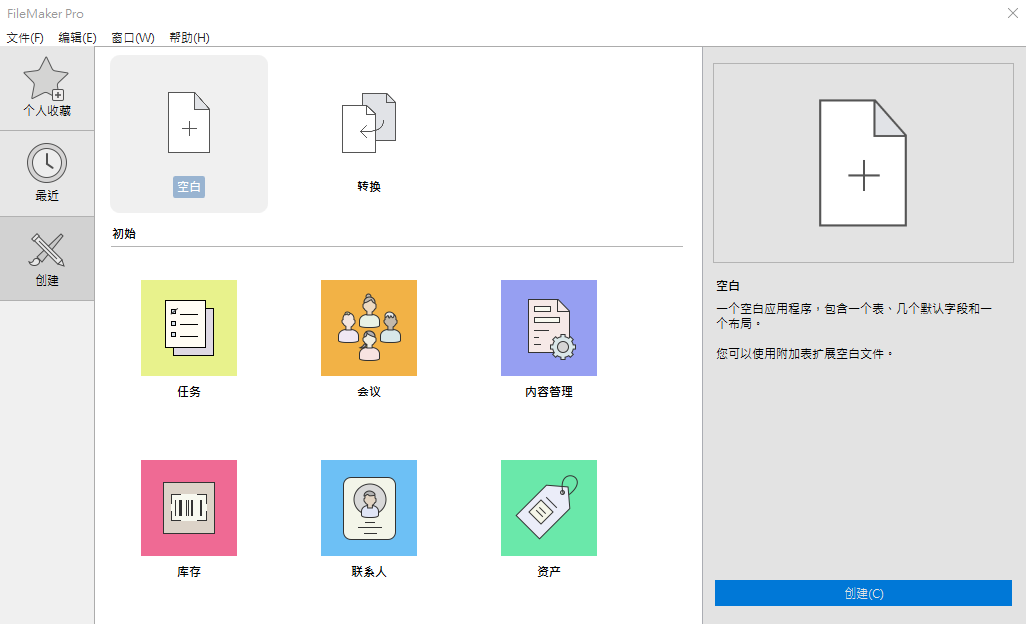Click the large blank file preview image
Image resolution: width=1026 pixels, height=624 pixels.
tap(863, 163)
